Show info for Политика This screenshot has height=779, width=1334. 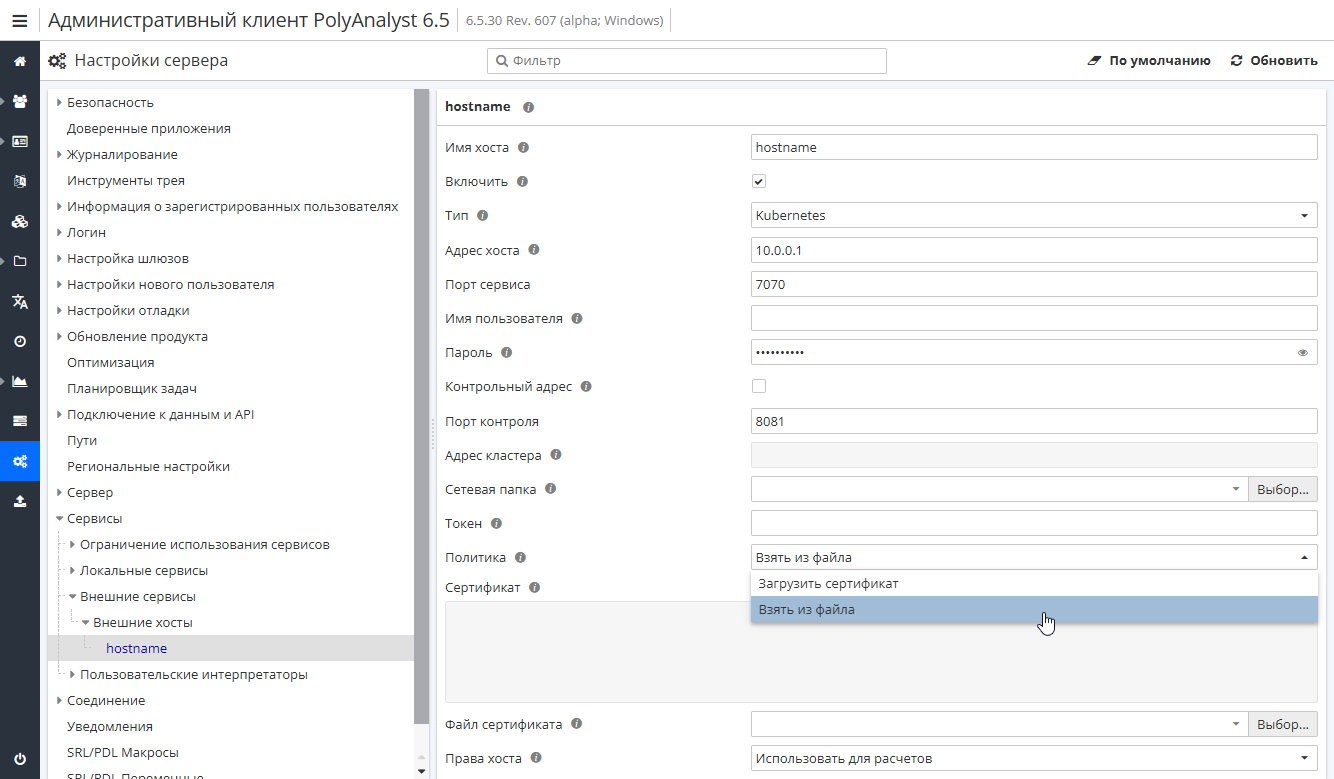coord(520,558)
